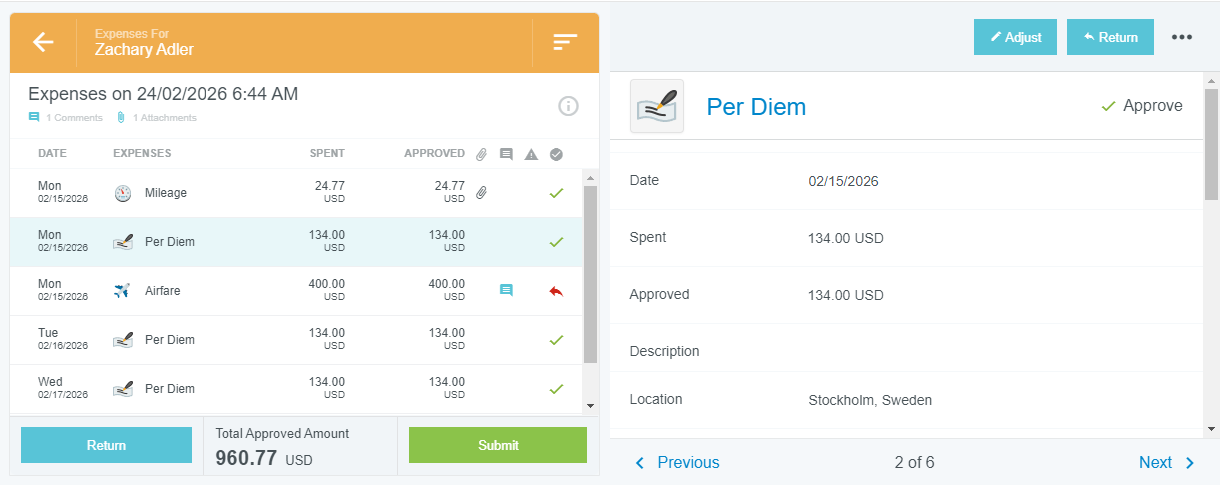Image resolution: width=1220 pixels, height=485 pixels.
Task: Click the green Submit button
Action: [x=498, y=445]
